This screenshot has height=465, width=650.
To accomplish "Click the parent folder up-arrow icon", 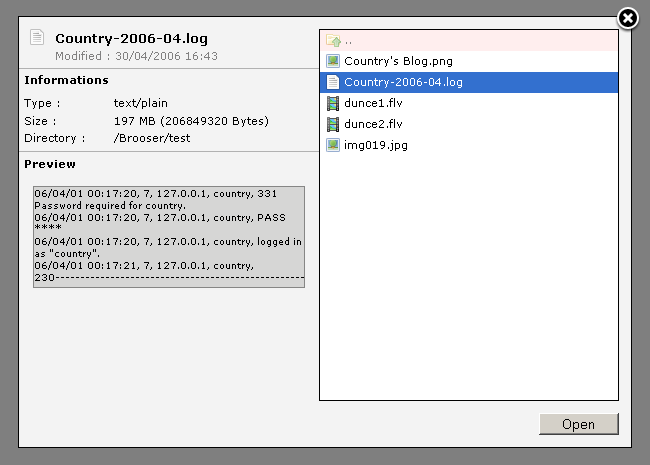I will coord(333,41).
